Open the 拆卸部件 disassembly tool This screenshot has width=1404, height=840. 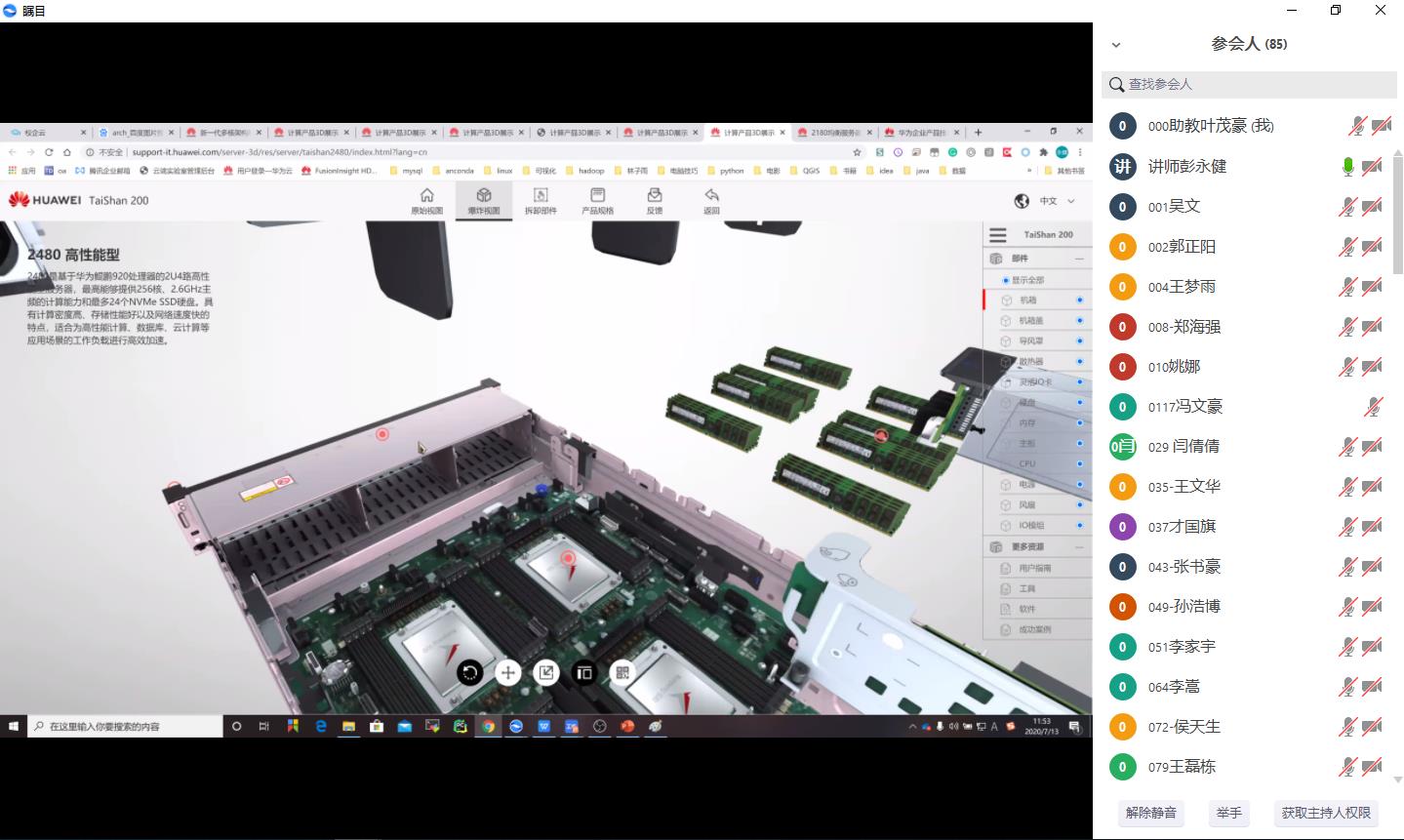pyautogui.click(x=541, y=200)
